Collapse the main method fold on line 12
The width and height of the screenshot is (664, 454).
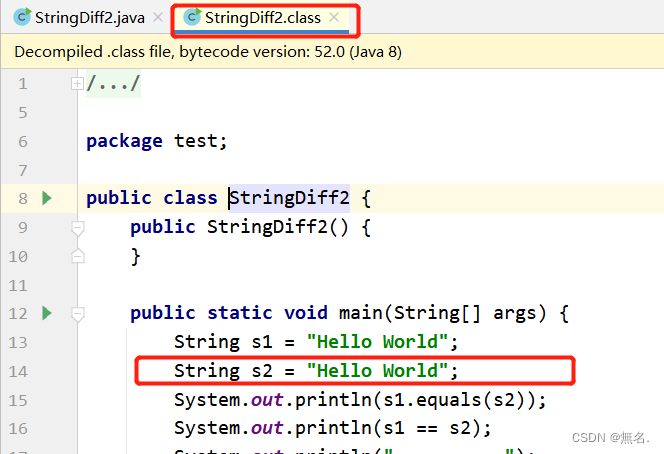(77, 314)
